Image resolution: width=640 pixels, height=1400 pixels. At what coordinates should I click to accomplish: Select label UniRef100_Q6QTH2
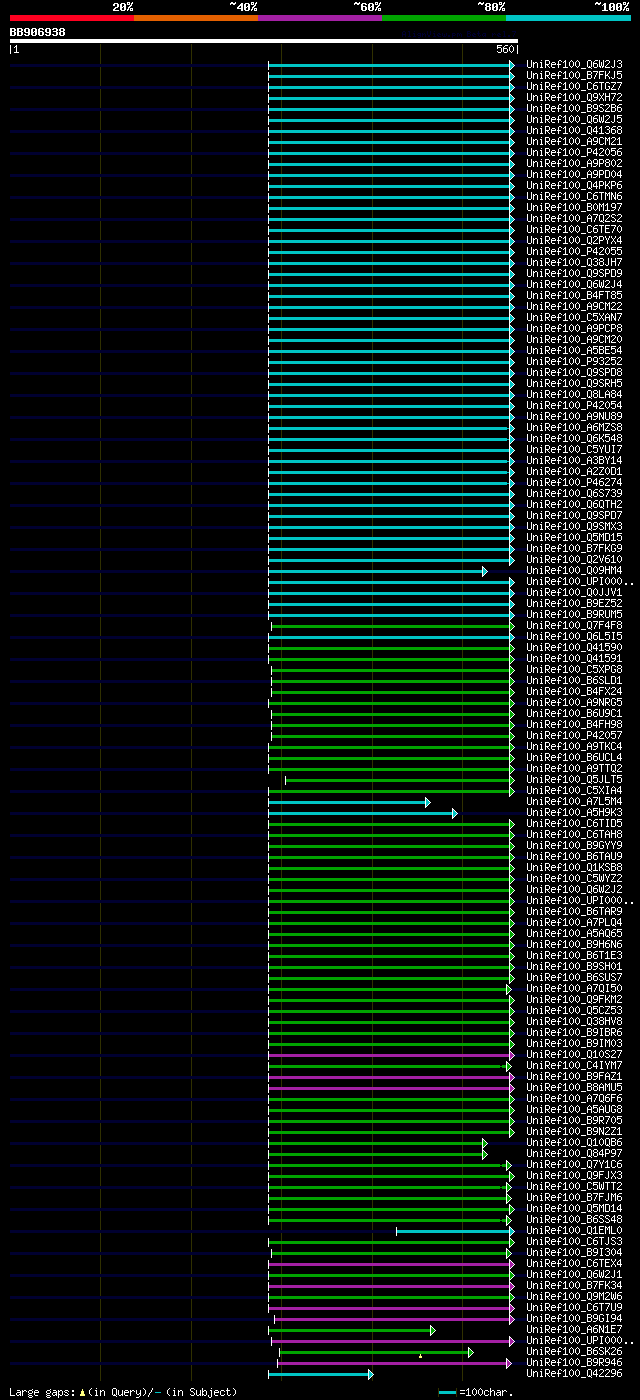tap(574, 505)
